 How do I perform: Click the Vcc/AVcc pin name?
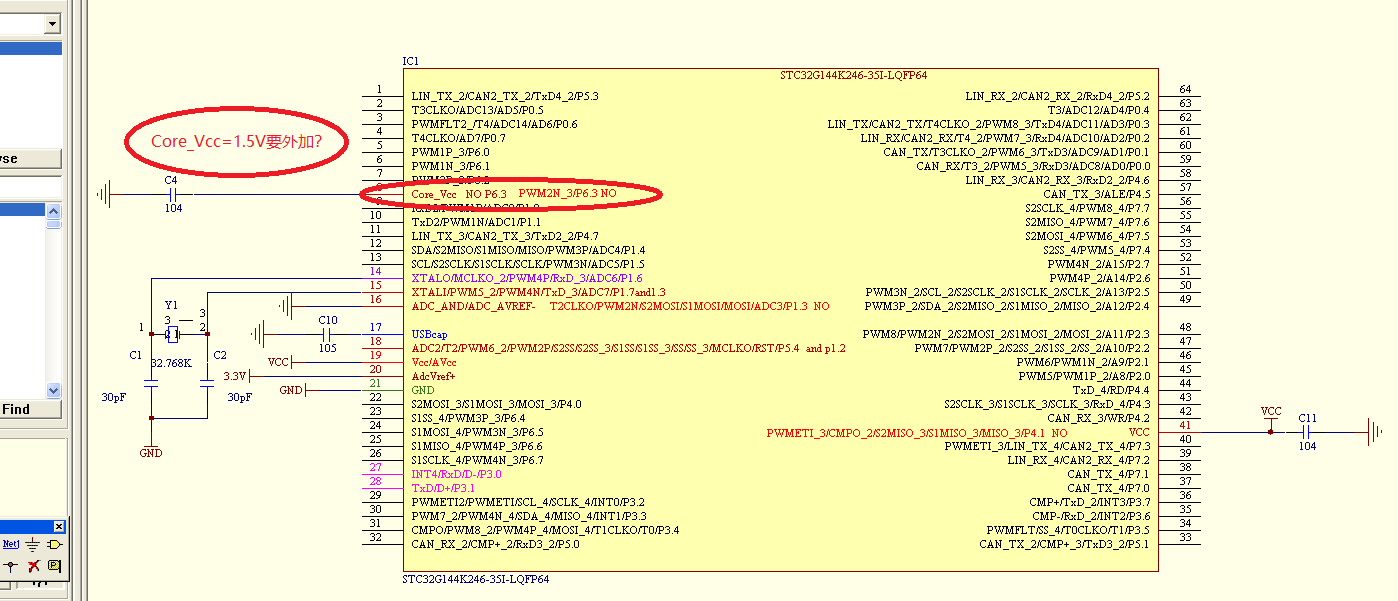point(433,361)
